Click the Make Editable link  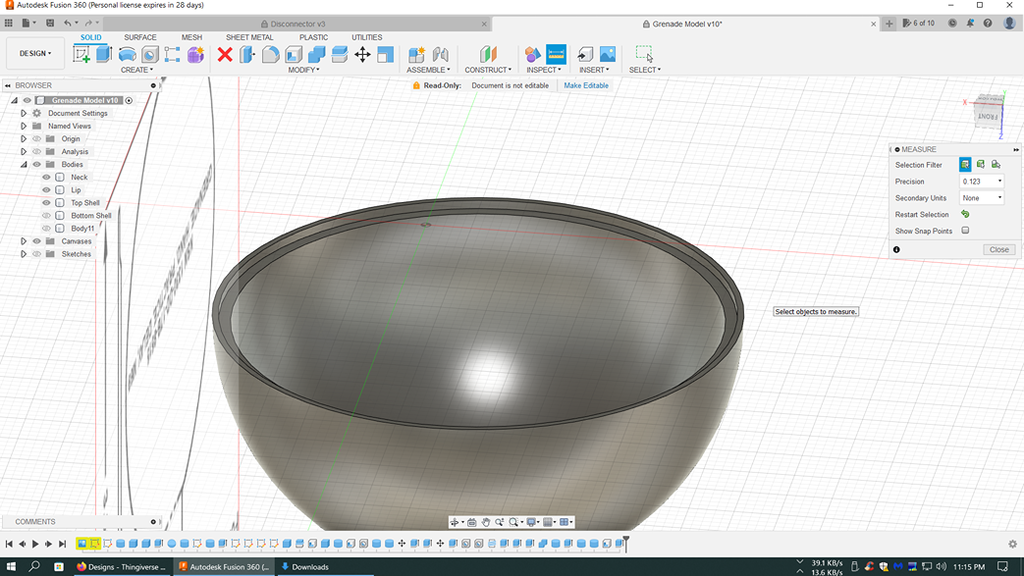click(x=586, y=86)
